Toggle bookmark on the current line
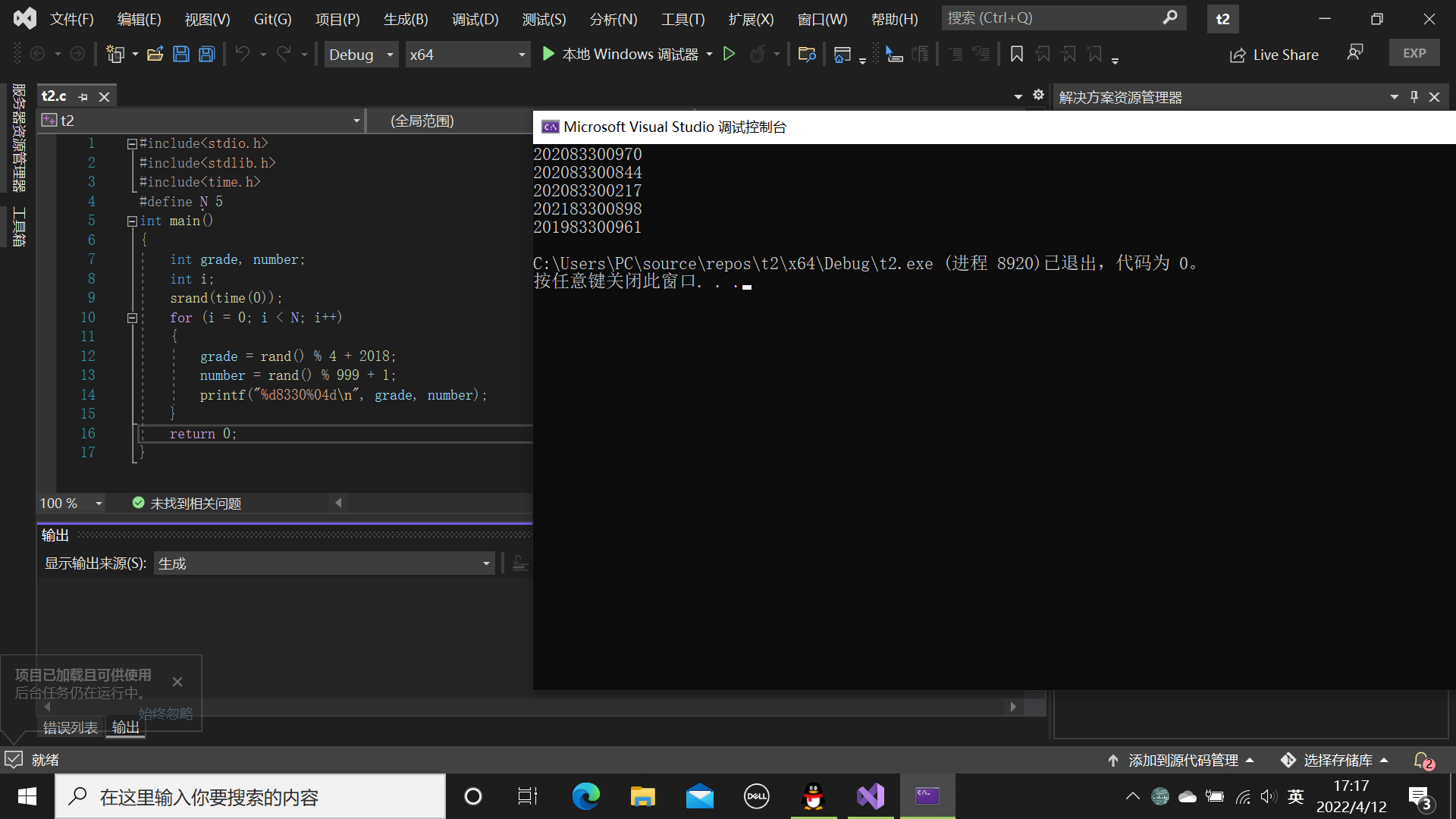 click(1017, 54)
